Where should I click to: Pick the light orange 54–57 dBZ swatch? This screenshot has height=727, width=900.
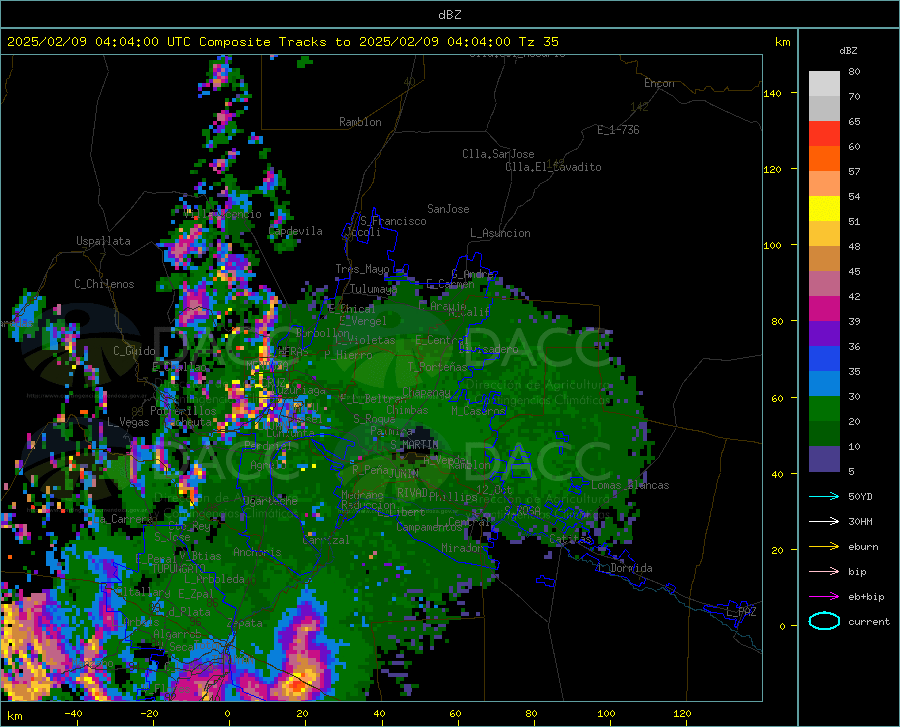(824, 184)
